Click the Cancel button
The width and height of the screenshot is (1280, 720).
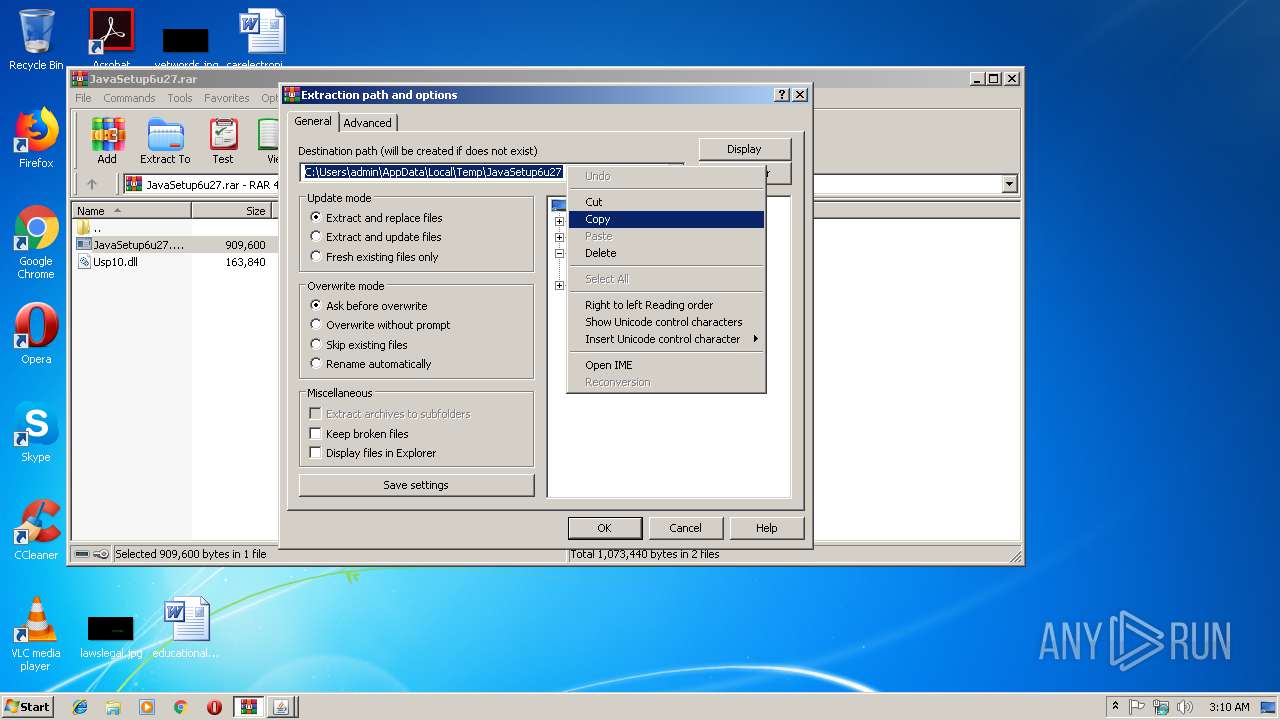click(x=685, y=528)
